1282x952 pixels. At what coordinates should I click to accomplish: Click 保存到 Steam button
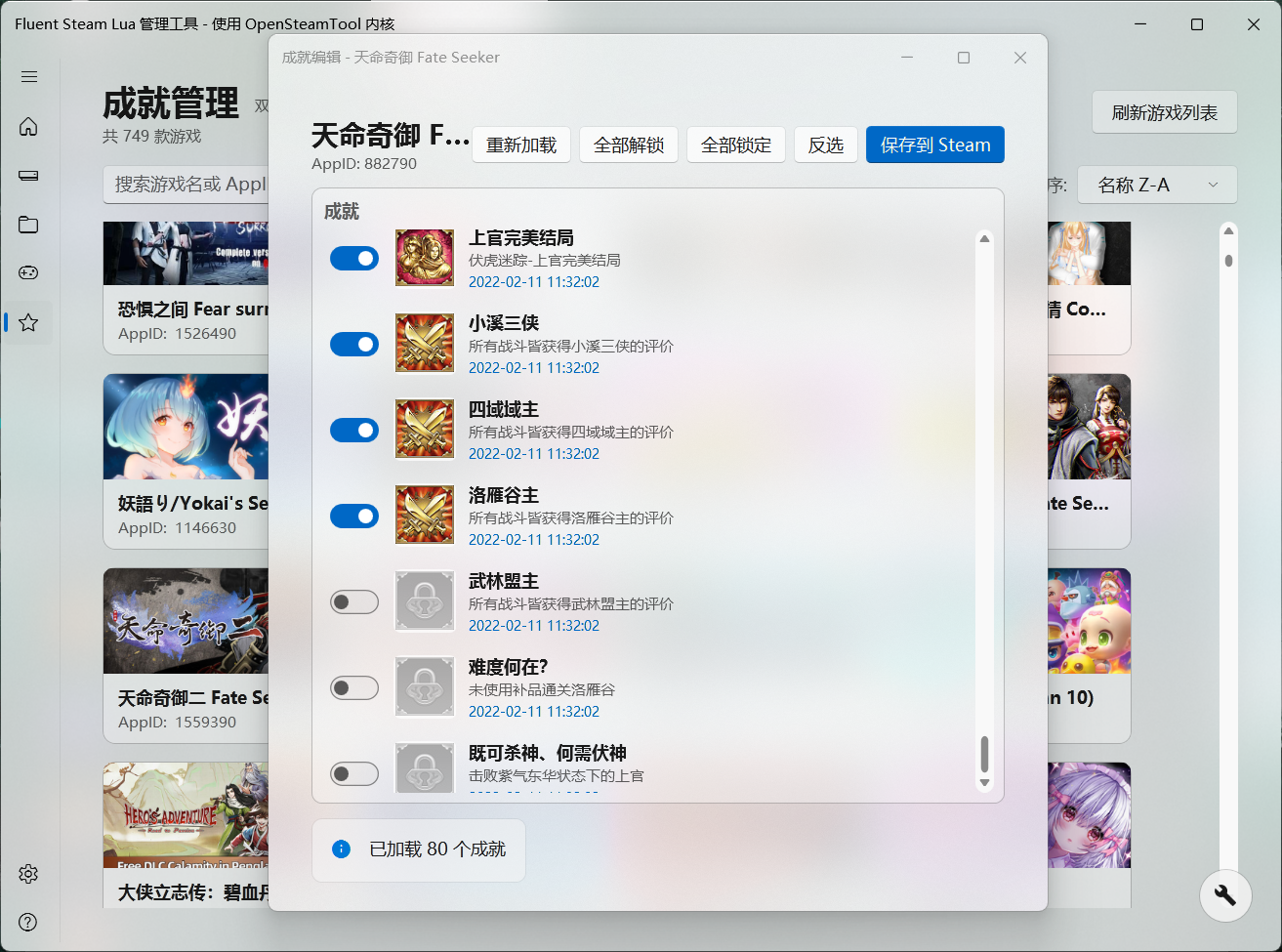[x=935, y=145]
